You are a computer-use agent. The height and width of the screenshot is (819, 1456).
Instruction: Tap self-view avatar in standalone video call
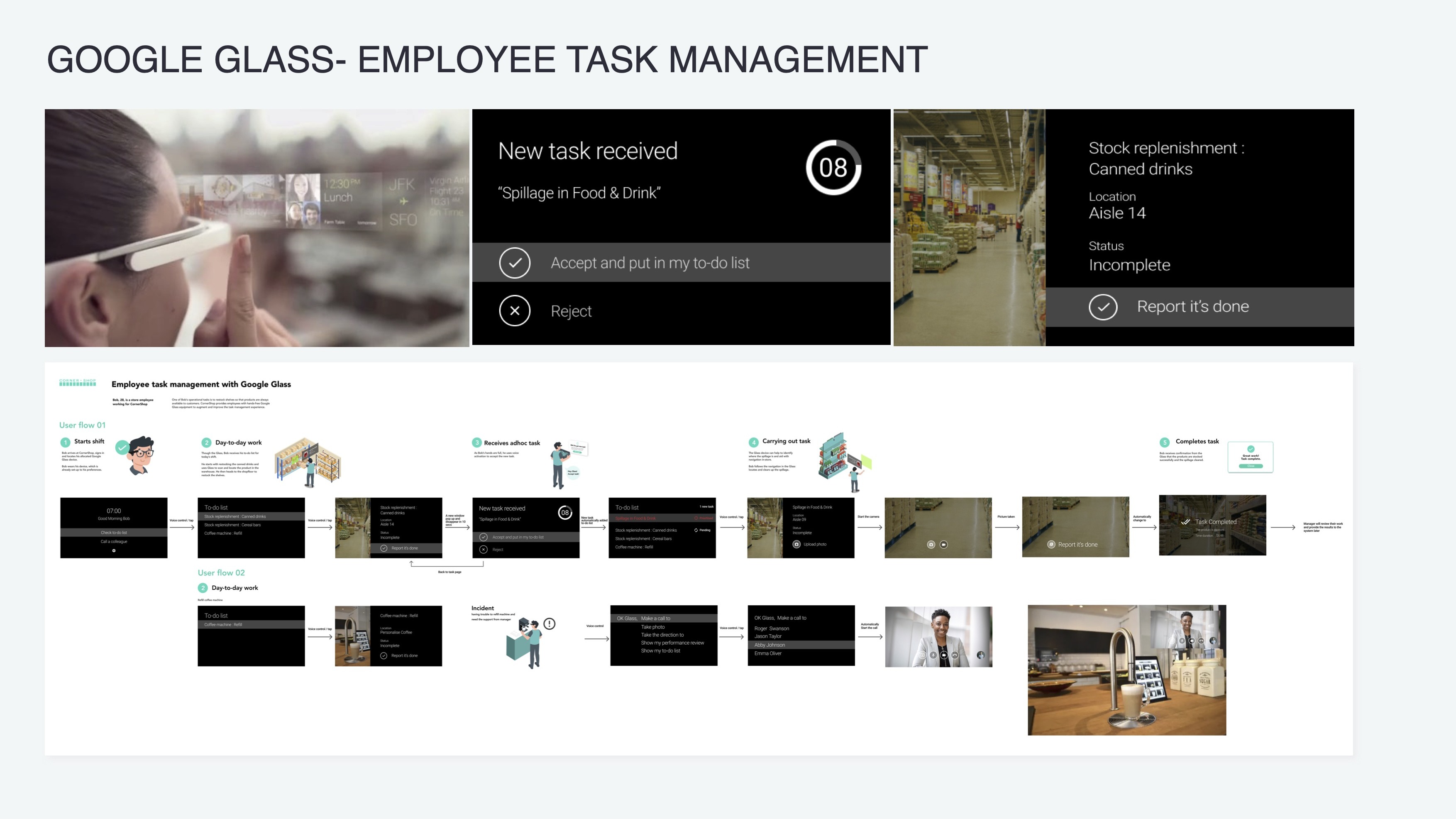pyautogui.click(x=981, y=655)
